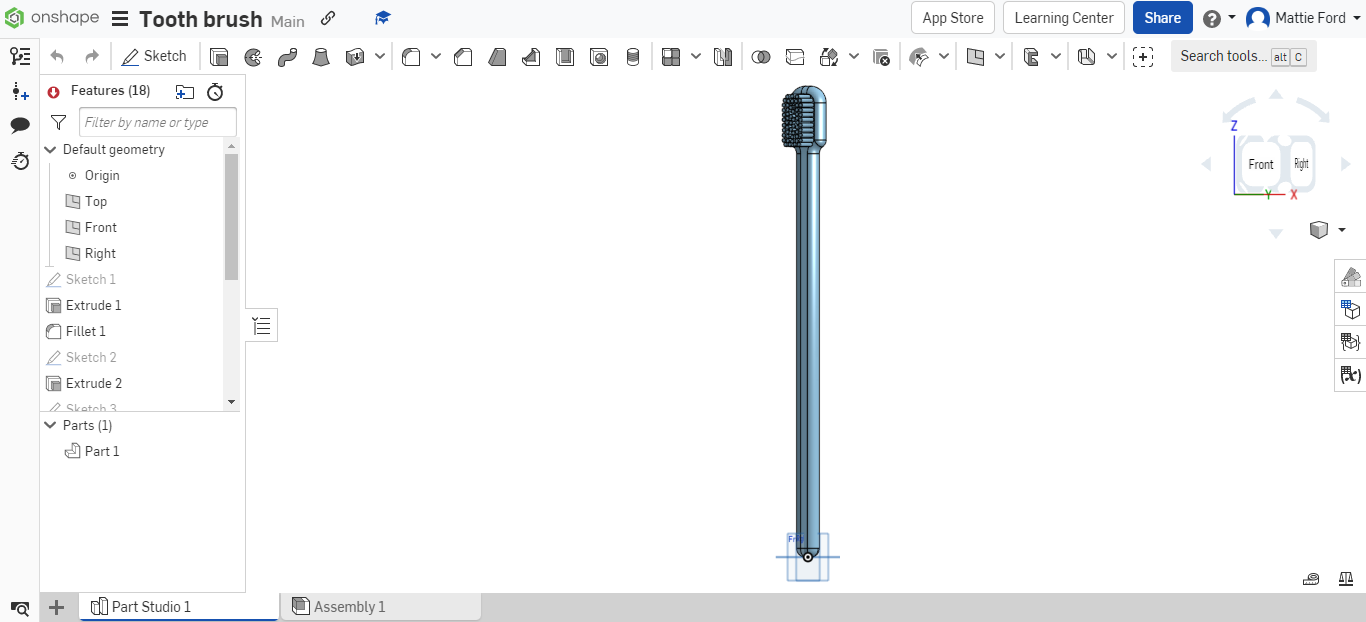
Task: Open the Sweep tool
Action: pos(287,56)
